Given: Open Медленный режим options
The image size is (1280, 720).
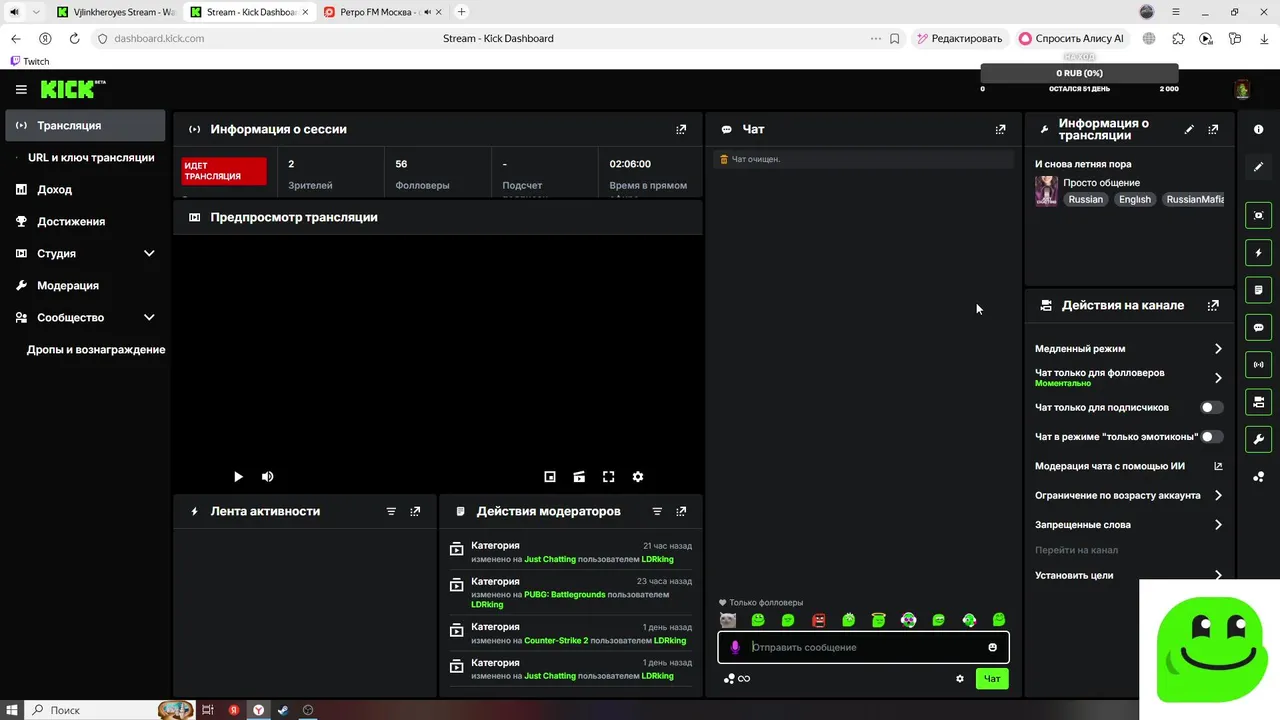Looking at the screenshot, I should (1129, 349).
